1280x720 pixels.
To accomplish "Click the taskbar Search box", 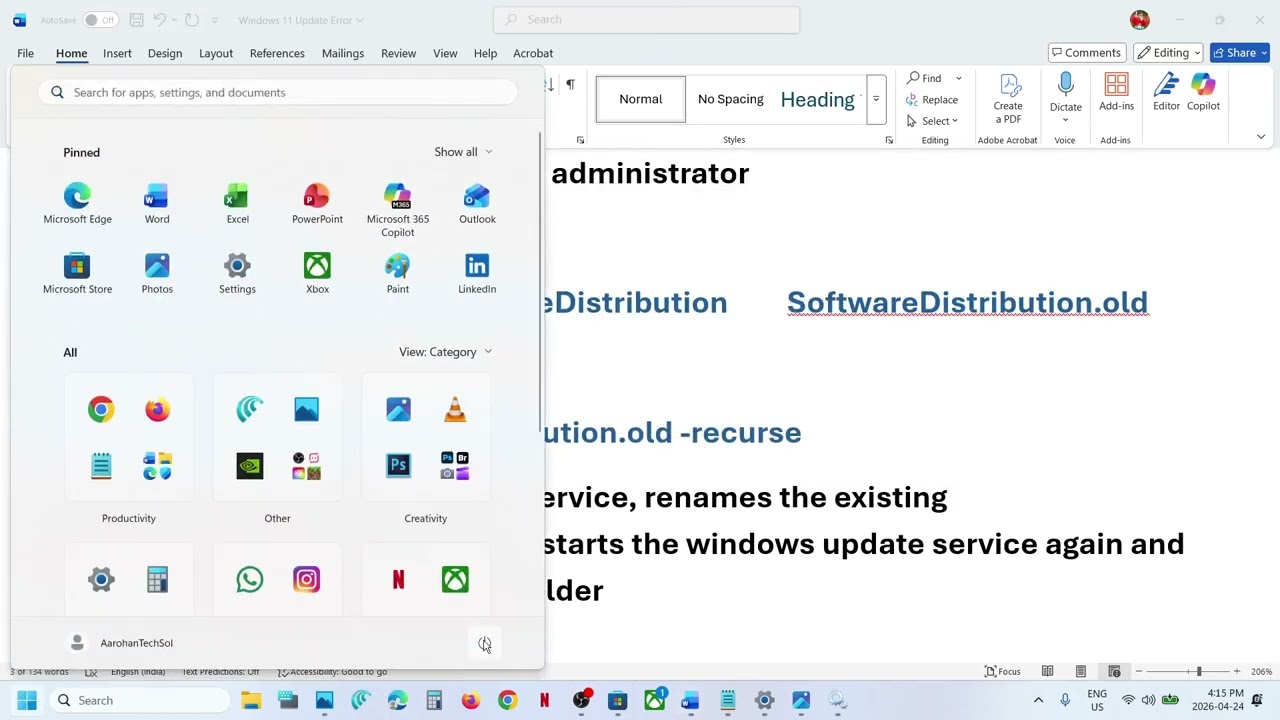I will [x=138, y=700].
